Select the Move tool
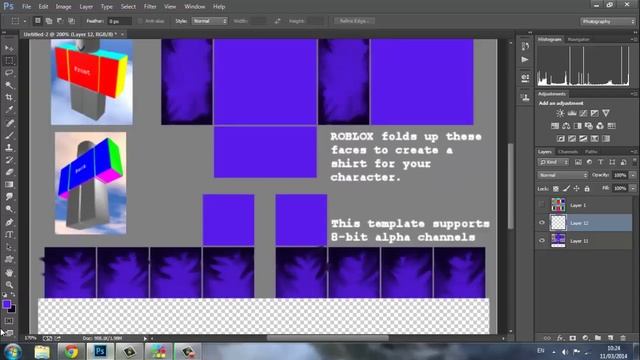 (9, 48)
